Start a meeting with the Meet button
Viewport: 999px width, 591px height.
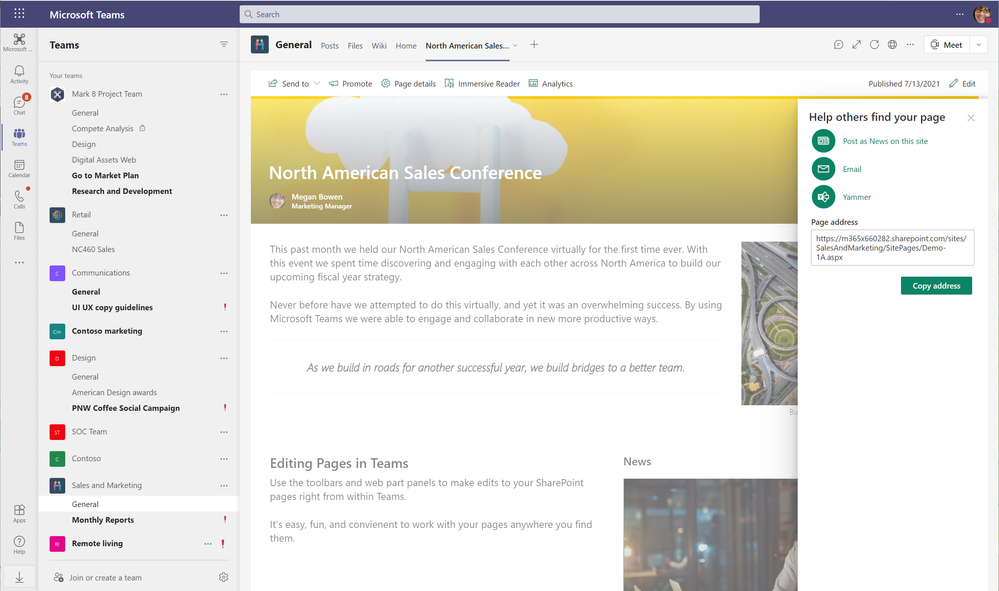pos(946,45)
